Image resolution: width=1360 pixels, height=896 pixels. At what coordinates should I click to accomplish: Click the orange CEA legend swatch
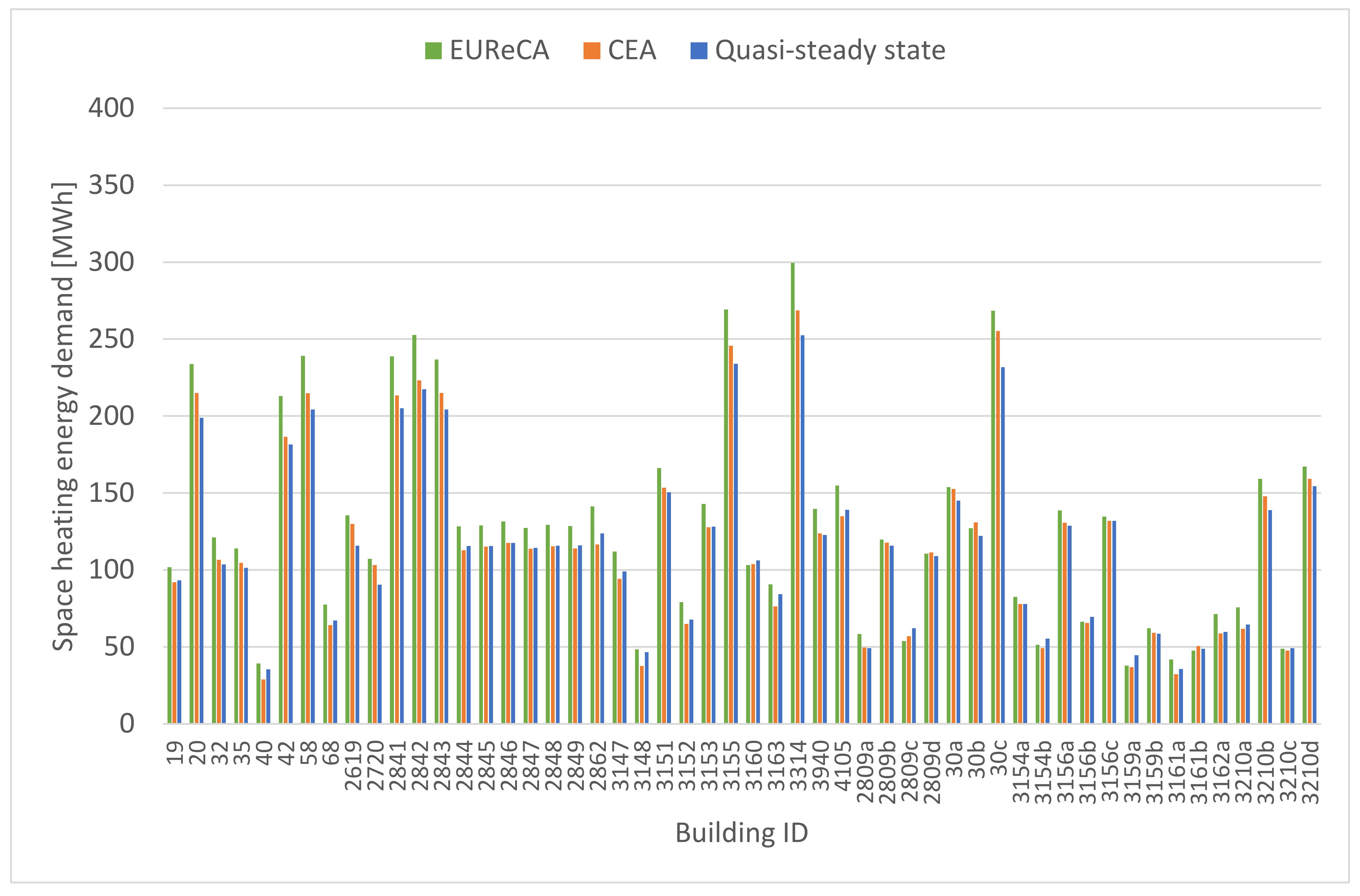pos(591,51)
